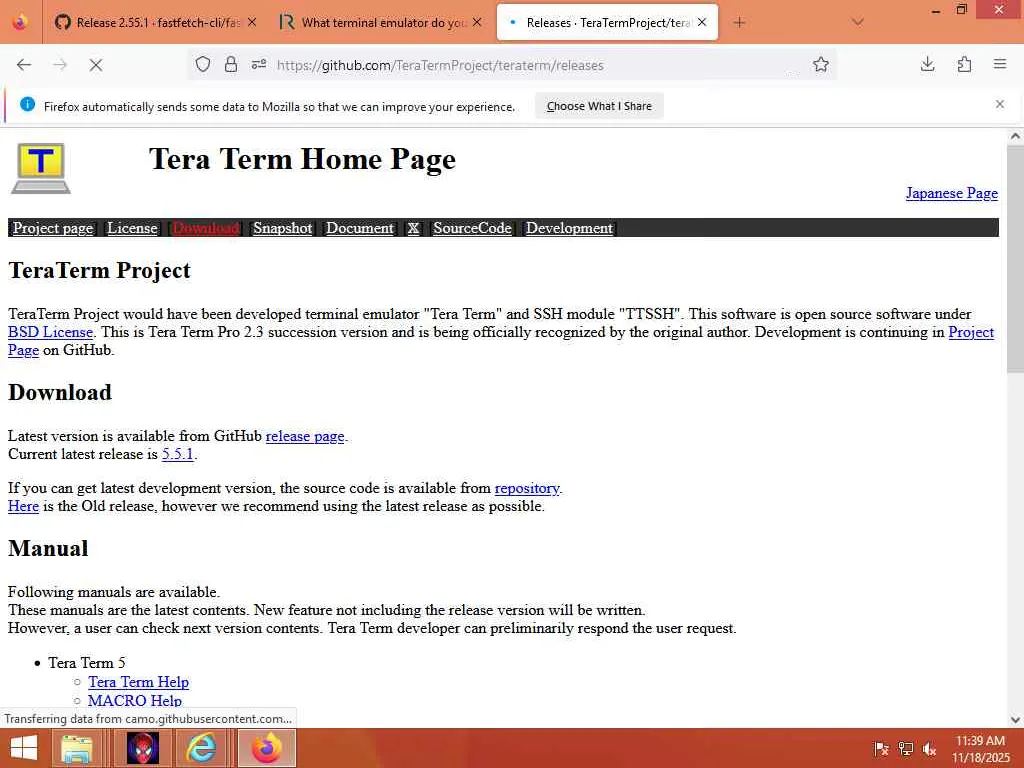The height and width of the screenshot is (768, 1024).
Task: Open the network tray icon
Action: (x=906, y=748)
